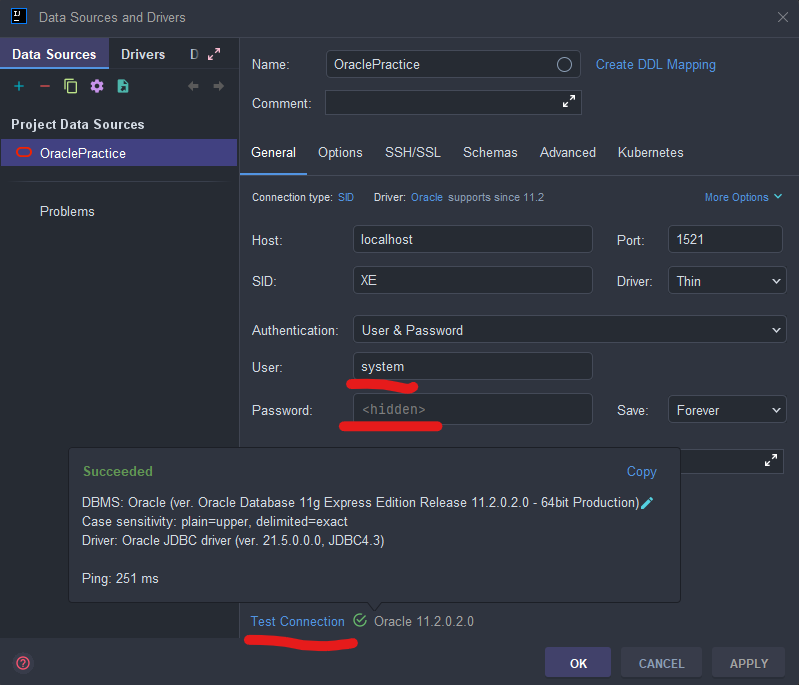Add a new data source with plus icon

click(19, 86)
